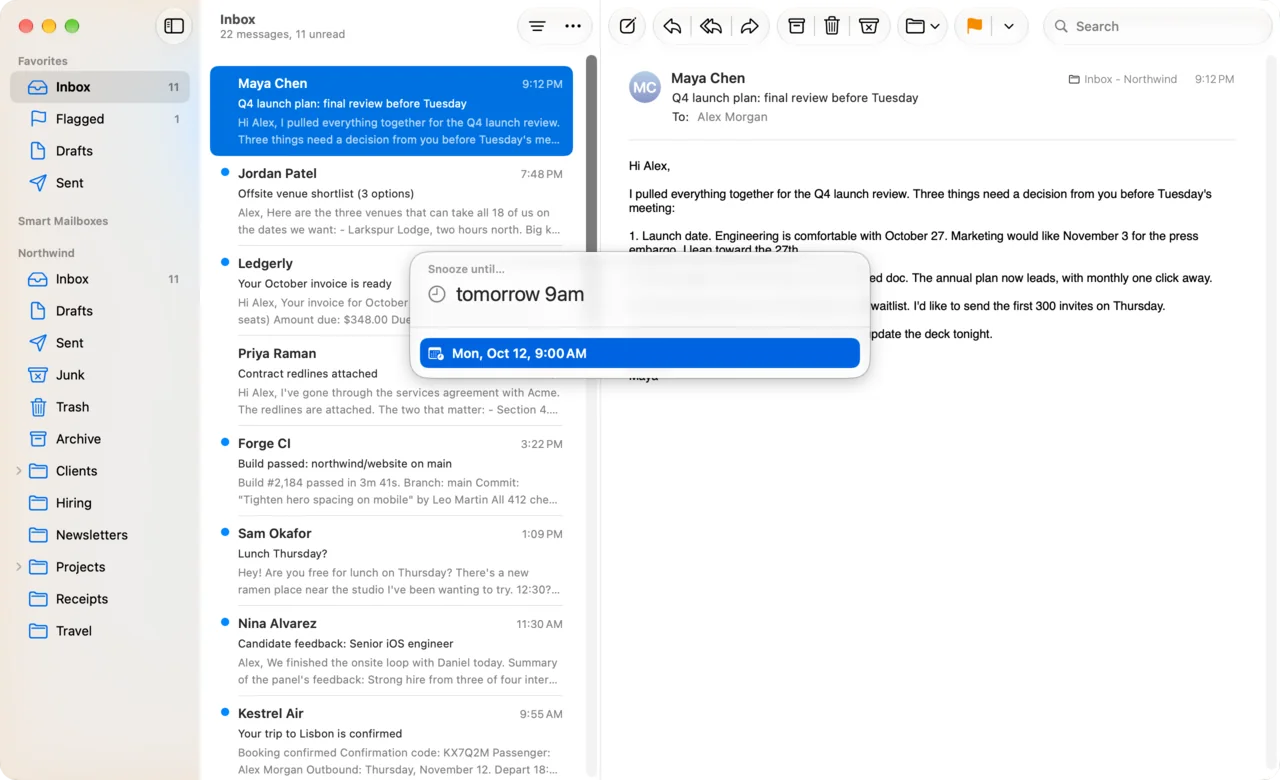This screenshot has width=1280, height=780.
Task: Open the flag color dropdown arrow
Action: coord(1009,26)
